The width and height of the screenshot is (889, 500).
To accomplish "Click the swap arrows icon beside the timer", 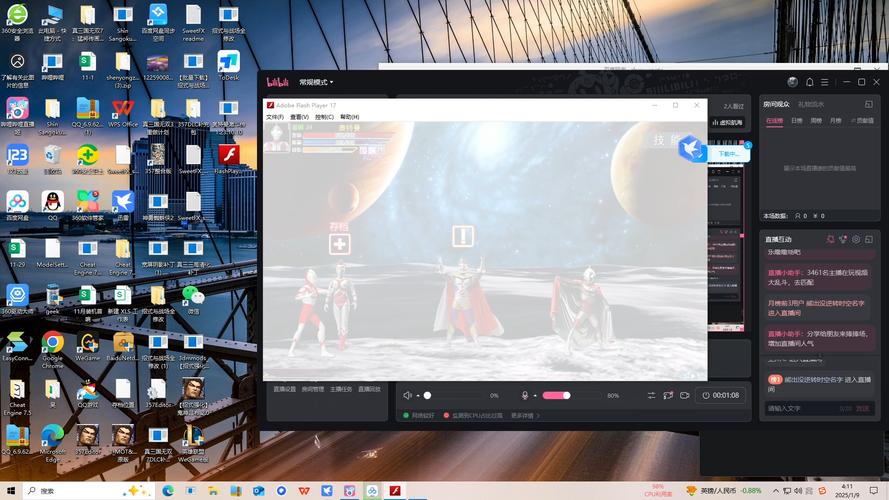I will tap(651, 395).
